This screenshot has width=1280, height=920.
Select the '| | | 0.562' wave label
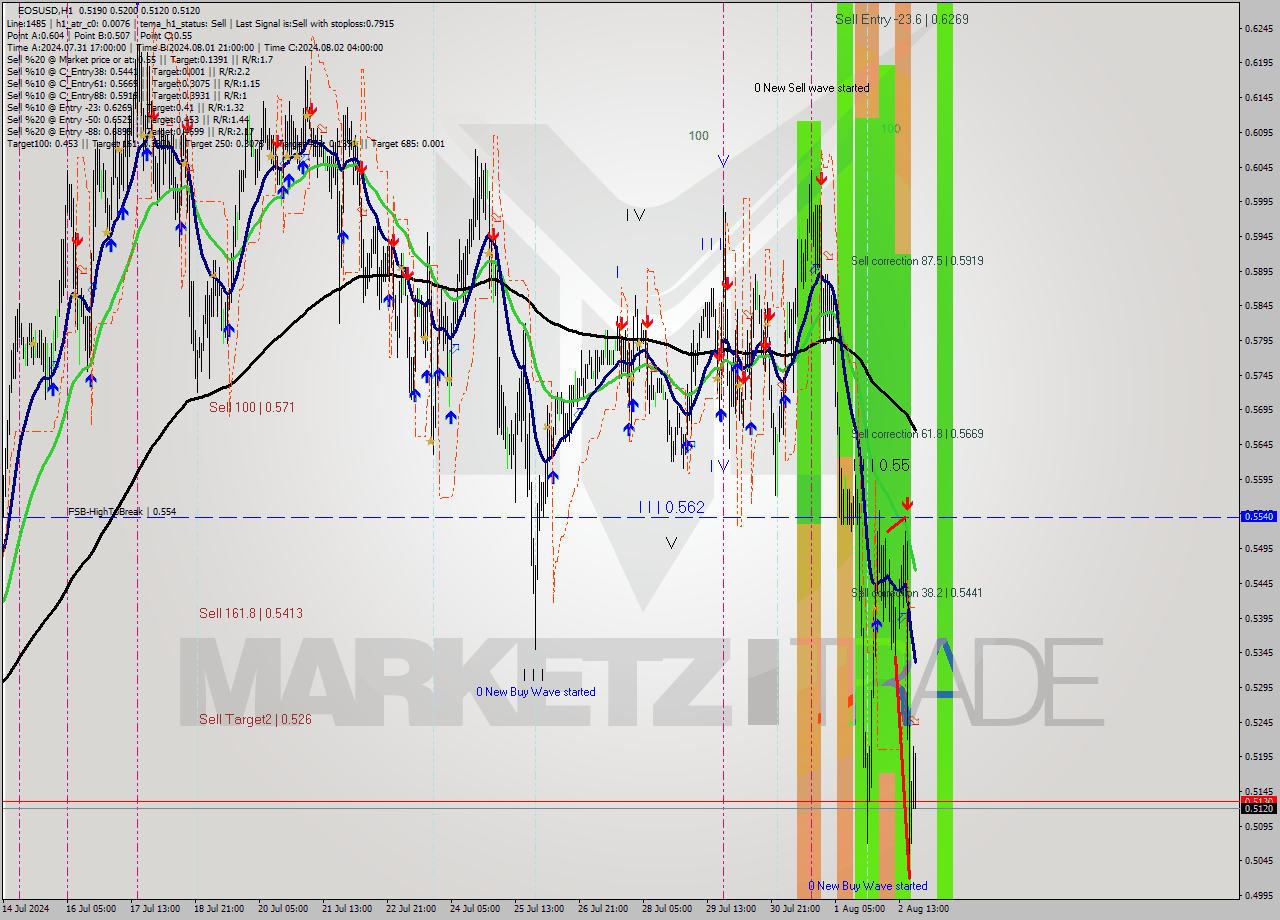tap(671, 508)
